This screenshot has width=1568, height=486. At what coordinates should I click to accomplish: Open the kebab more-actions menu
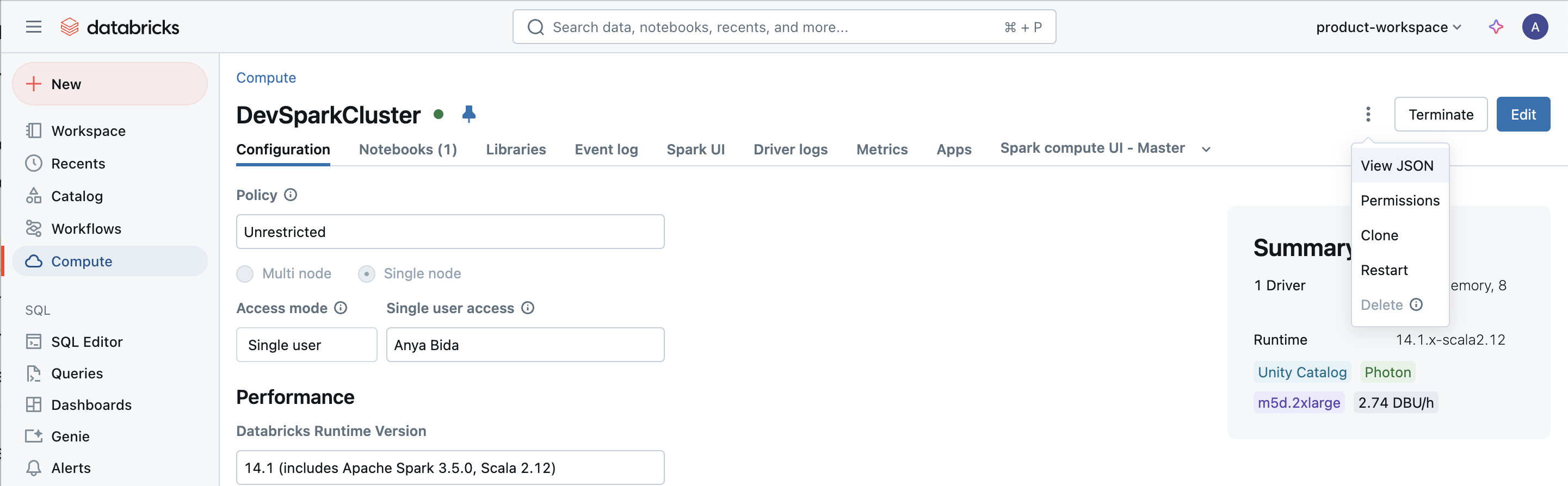(x=1368, y=114)
